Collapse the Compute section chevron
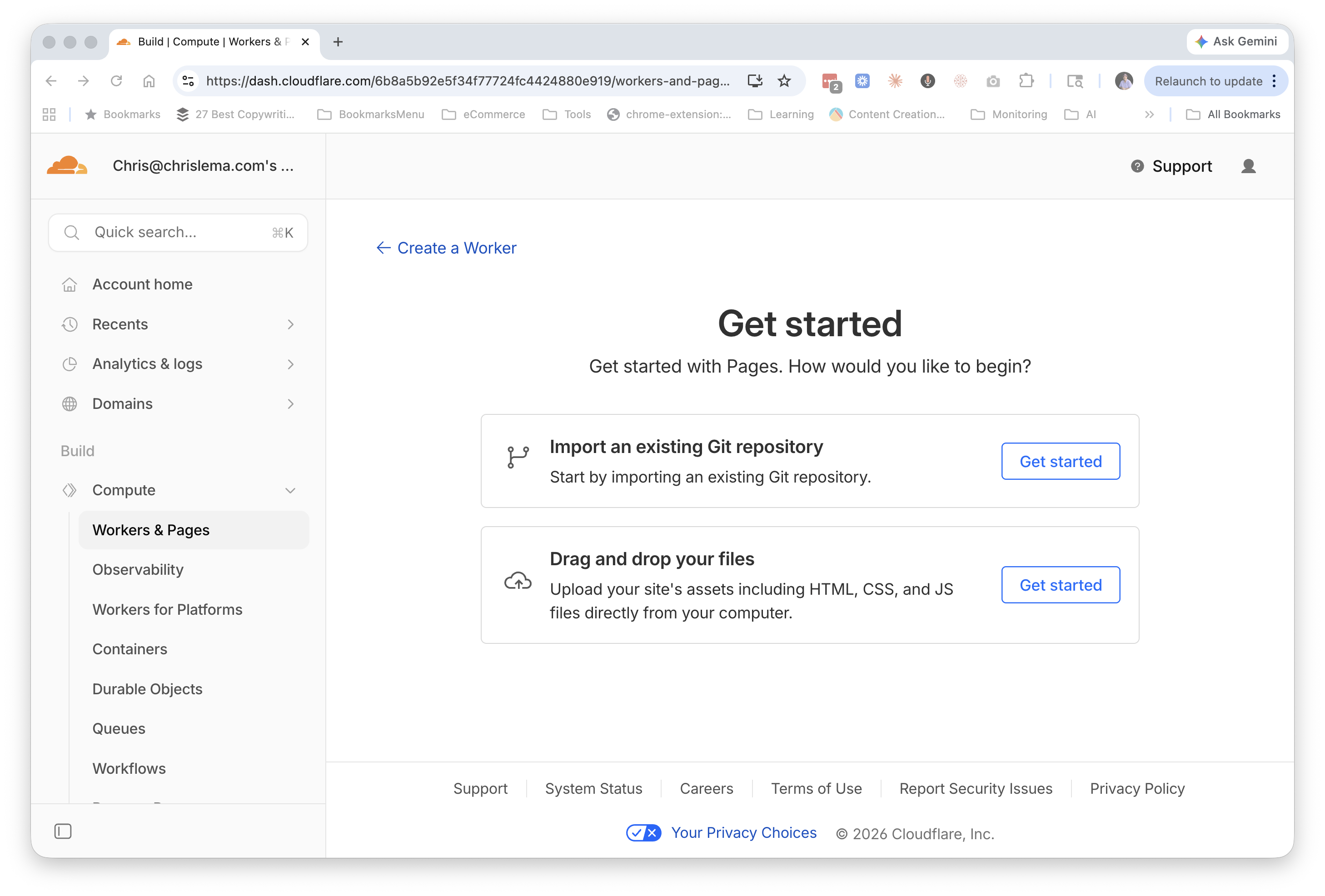 pyautogui.click(x=290, y=490)
